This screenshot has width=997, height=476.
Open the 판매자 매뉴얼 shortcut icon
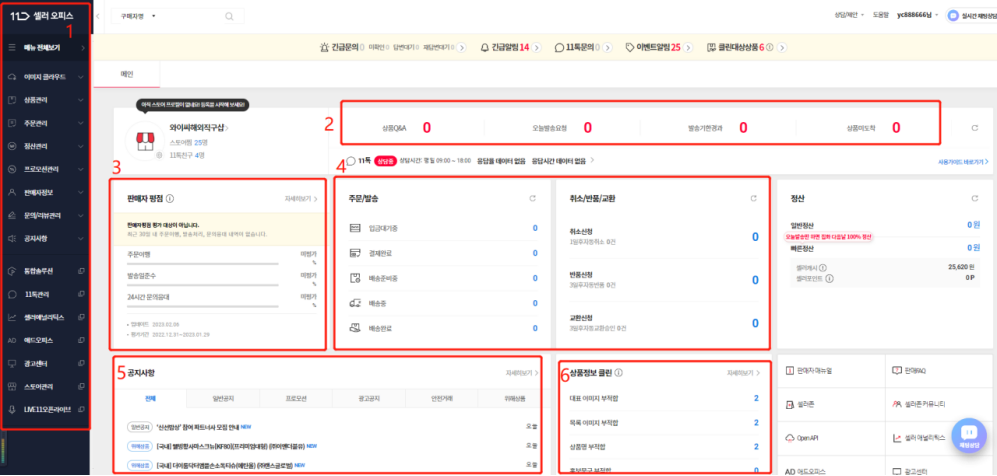[x=790, y=372]
